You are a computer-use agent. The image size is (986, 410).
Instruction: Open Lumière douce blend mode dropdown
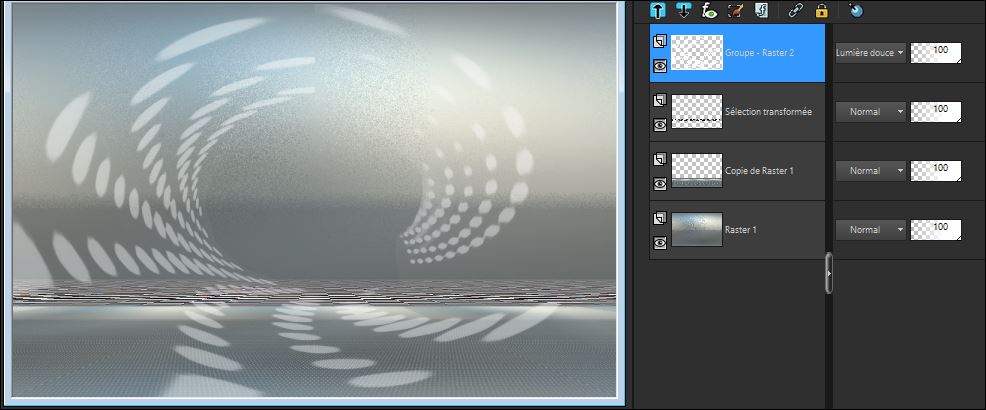pos(870,53)
